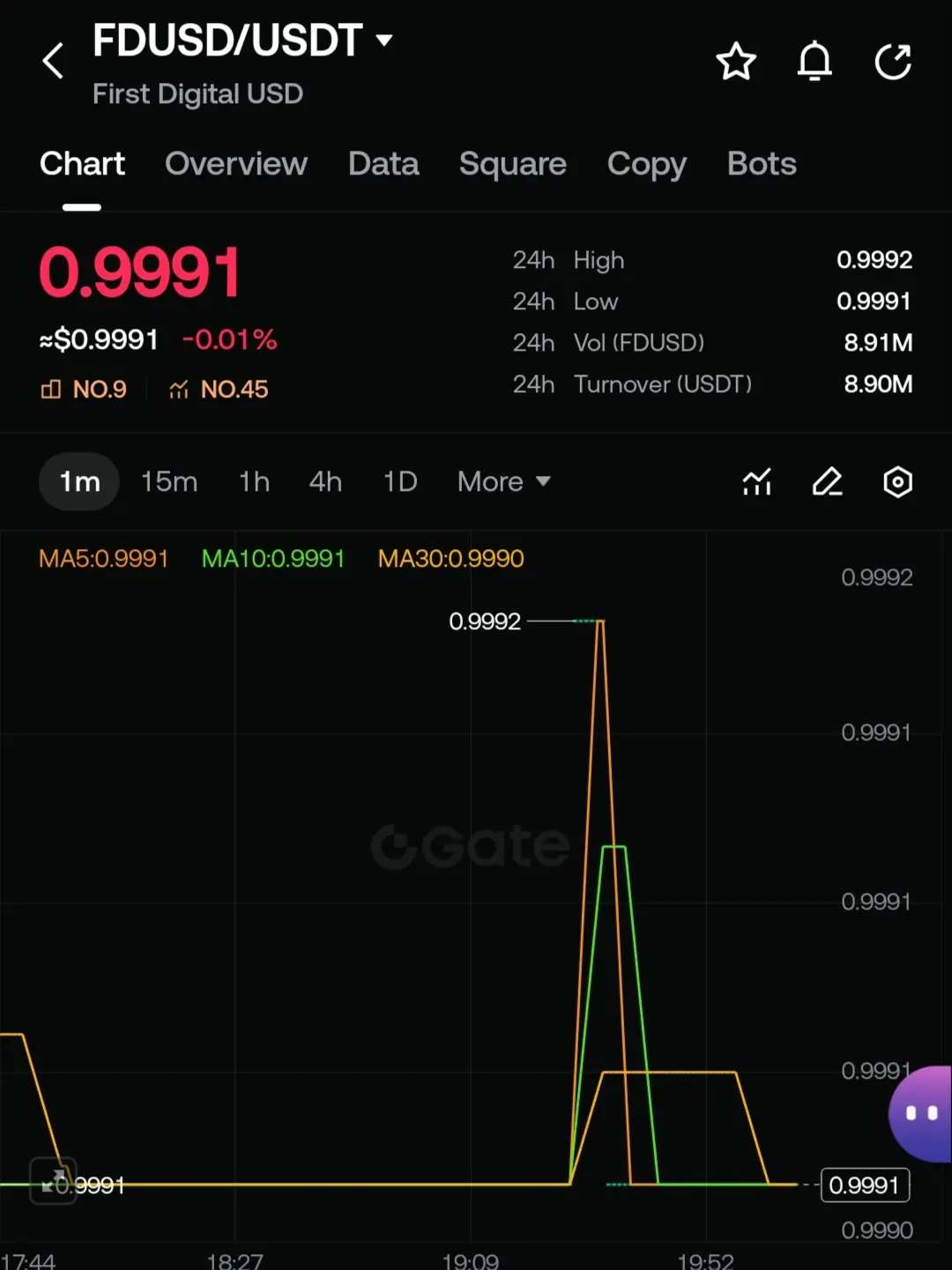Set a price alert with bell icon
The image size is (952, 1270).
pyautogui.click(x=814, y=62)
